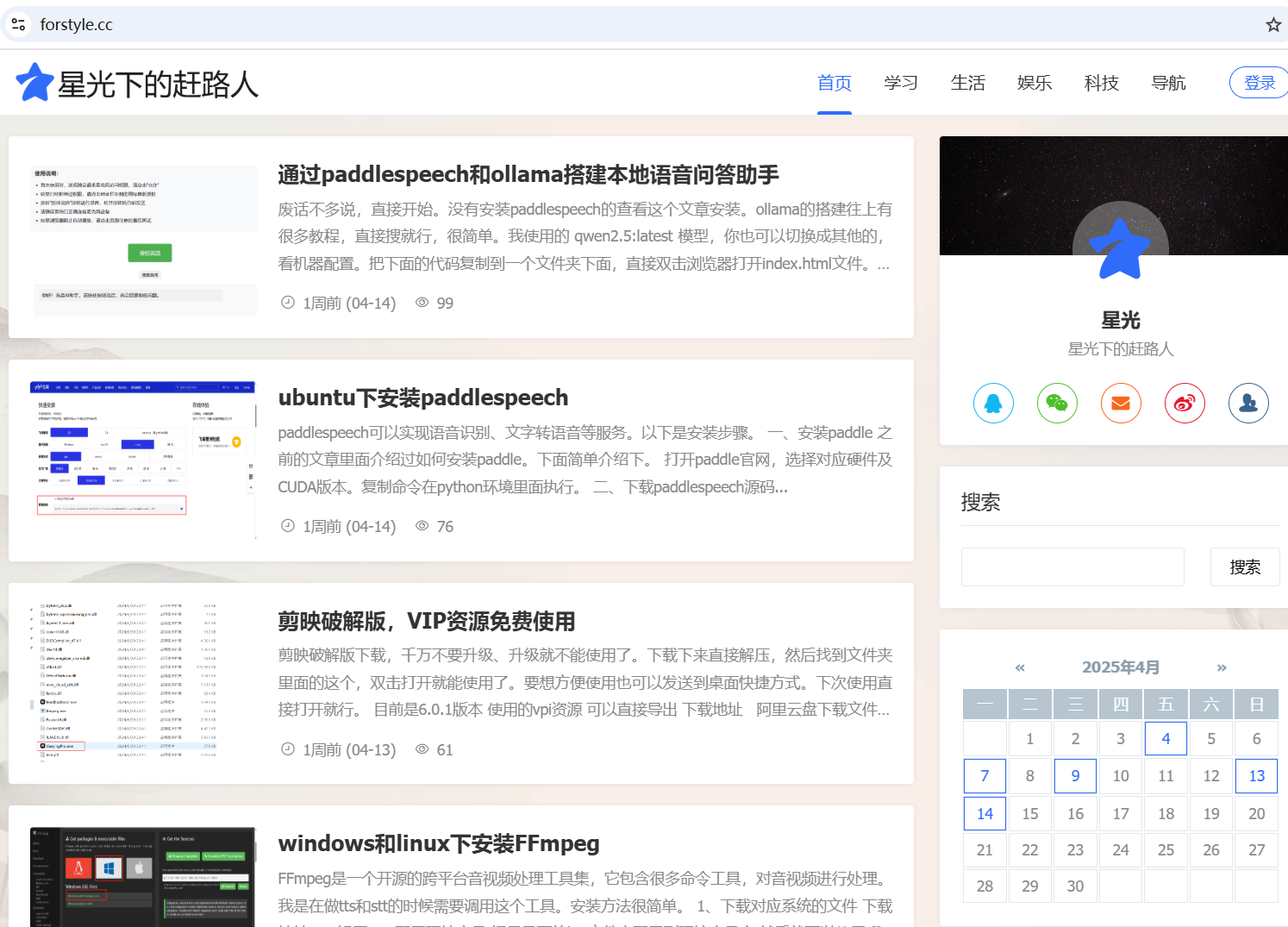Viewport: 1288px width, 927px height.
Task: Open thumbnail of ollama voice assistant post
Action: click(143, 239)
